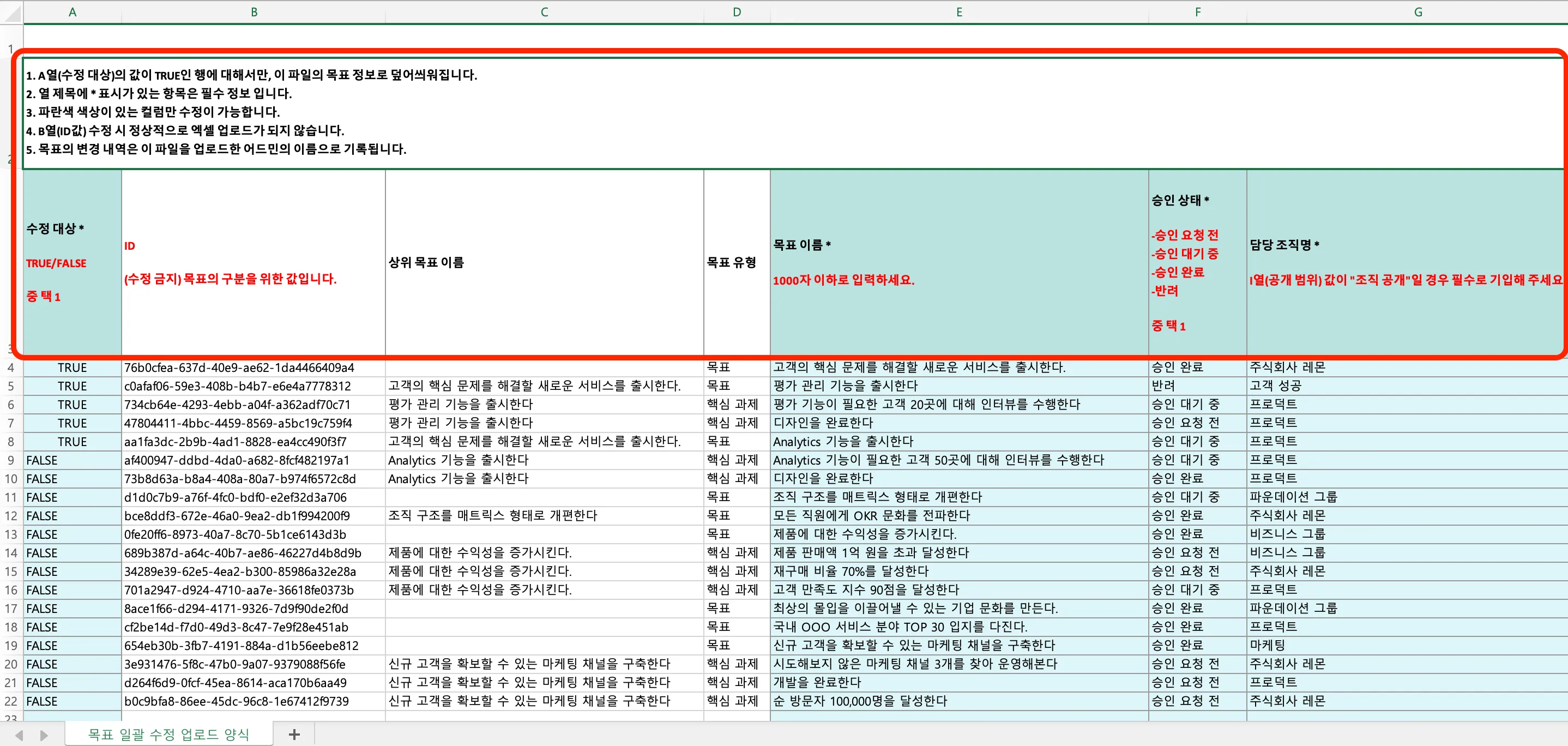Viewport: 1568px width, 746px height.
Task: Select cell 재구매 비율 70%를 달성한다
Action: [x=958, y=571]
